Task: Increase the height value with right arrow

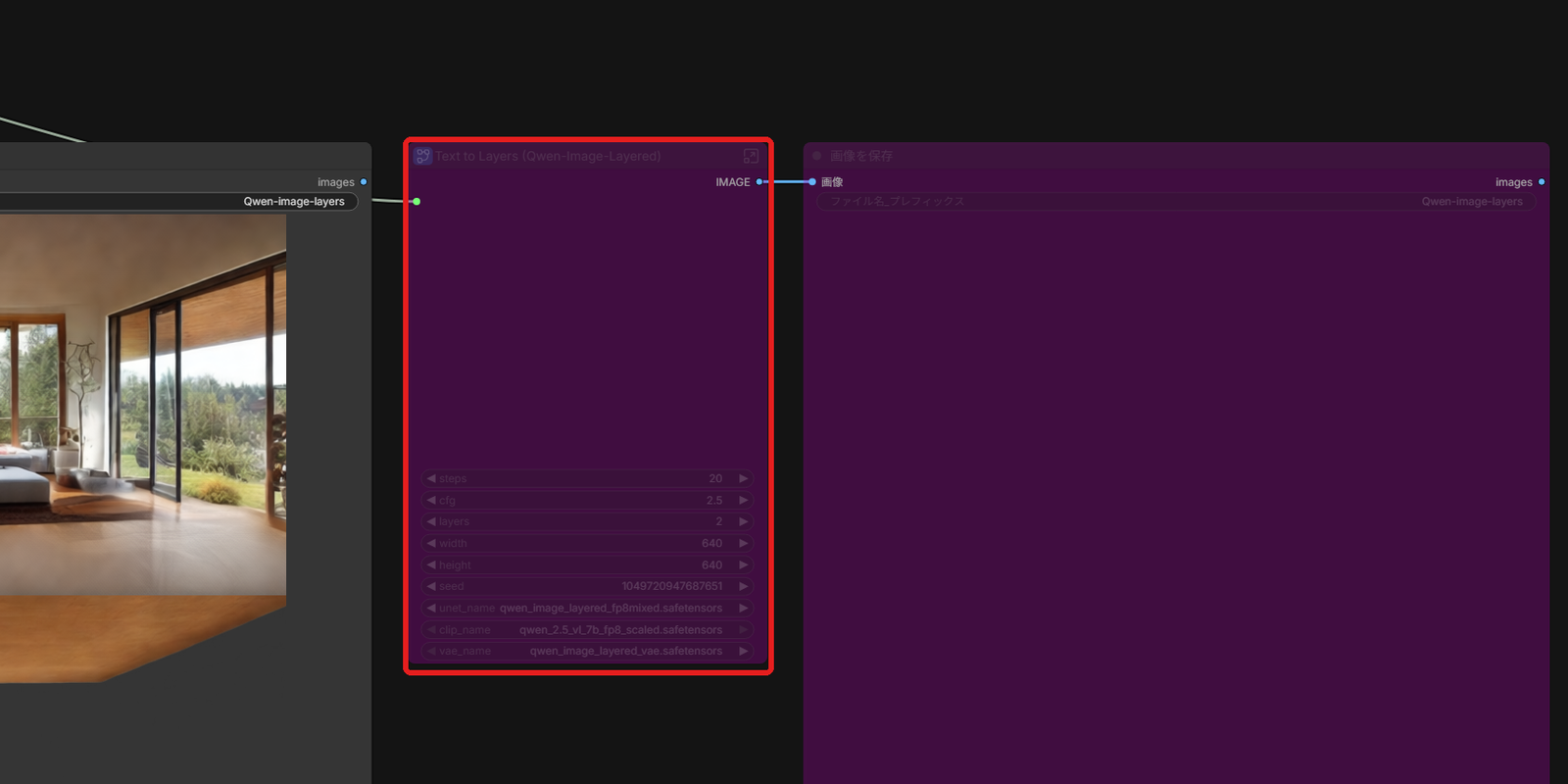Action: tap(744, 564)
